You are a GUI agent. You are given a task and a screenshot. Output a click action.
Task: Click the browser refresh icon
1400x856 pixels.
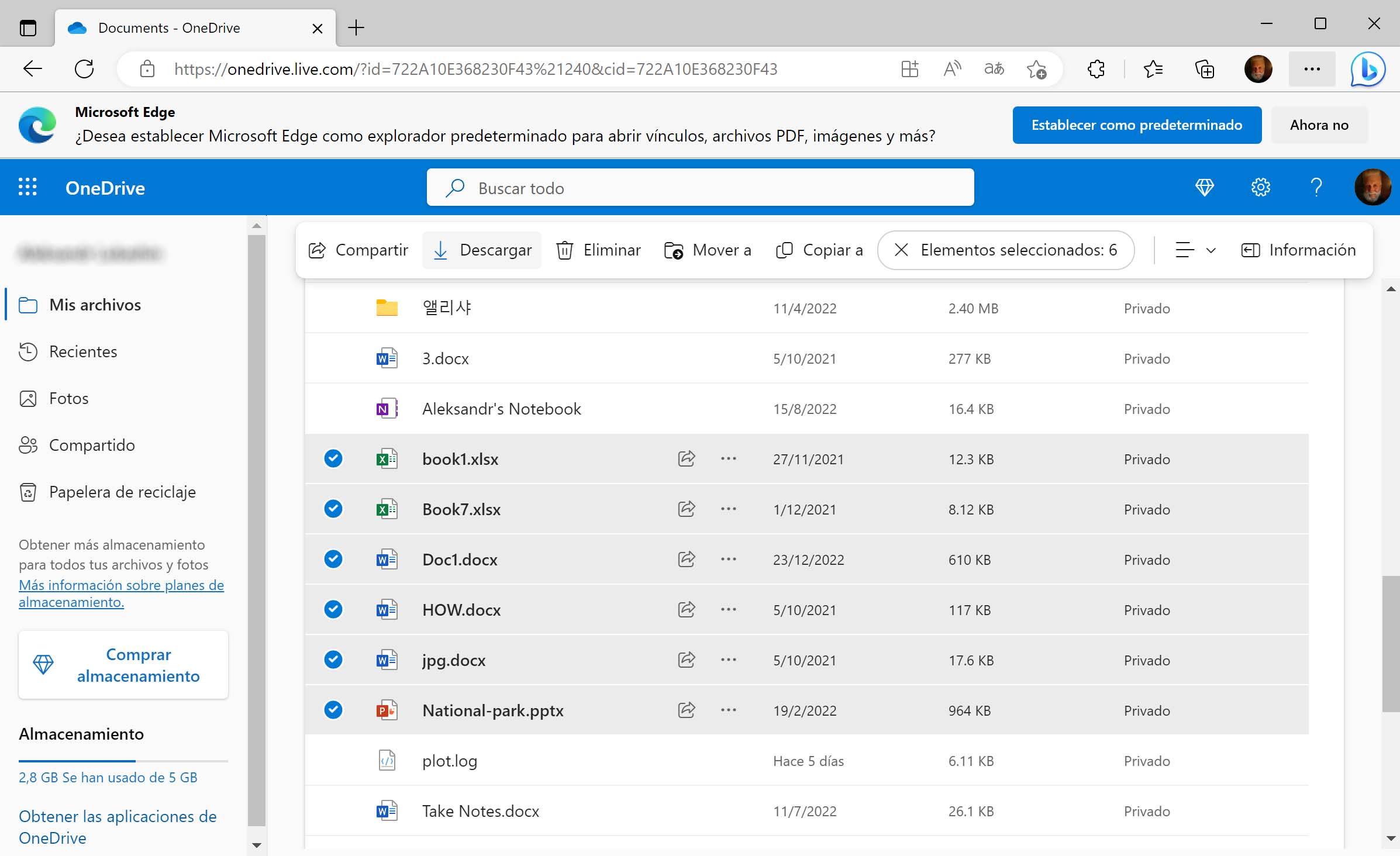(84, 69)
